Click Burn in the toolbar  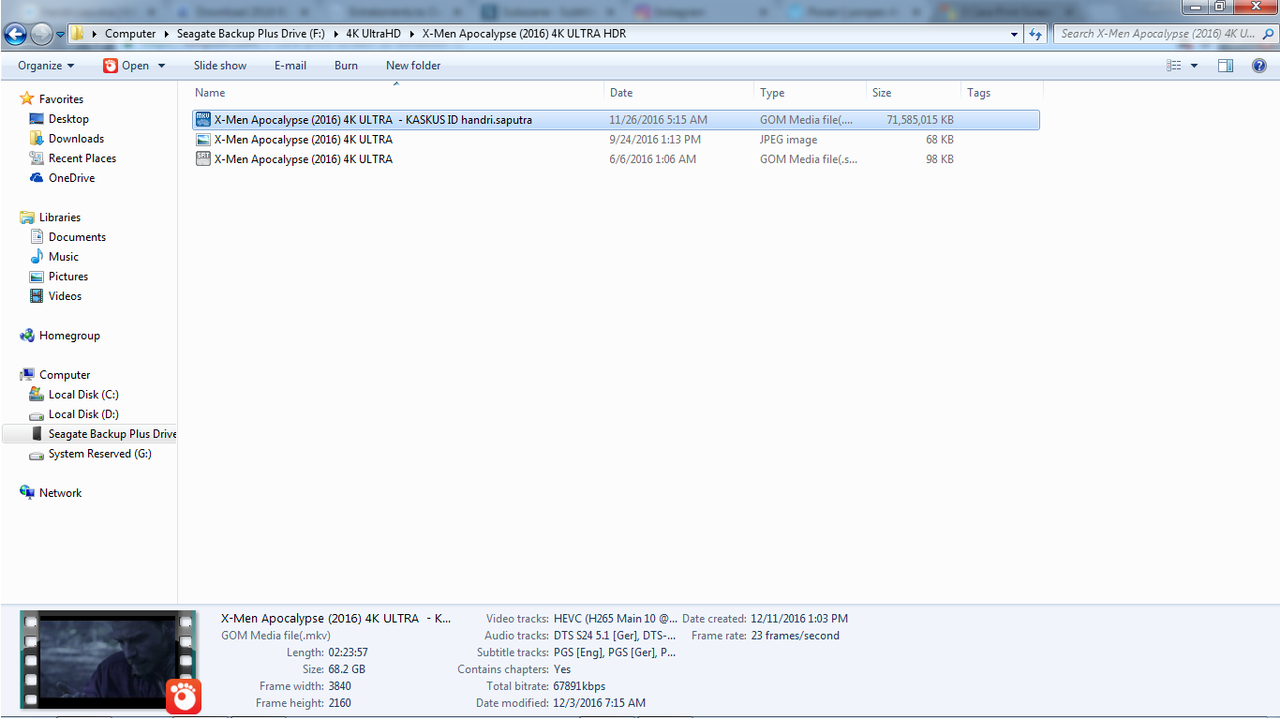click(x=346, y=65)
